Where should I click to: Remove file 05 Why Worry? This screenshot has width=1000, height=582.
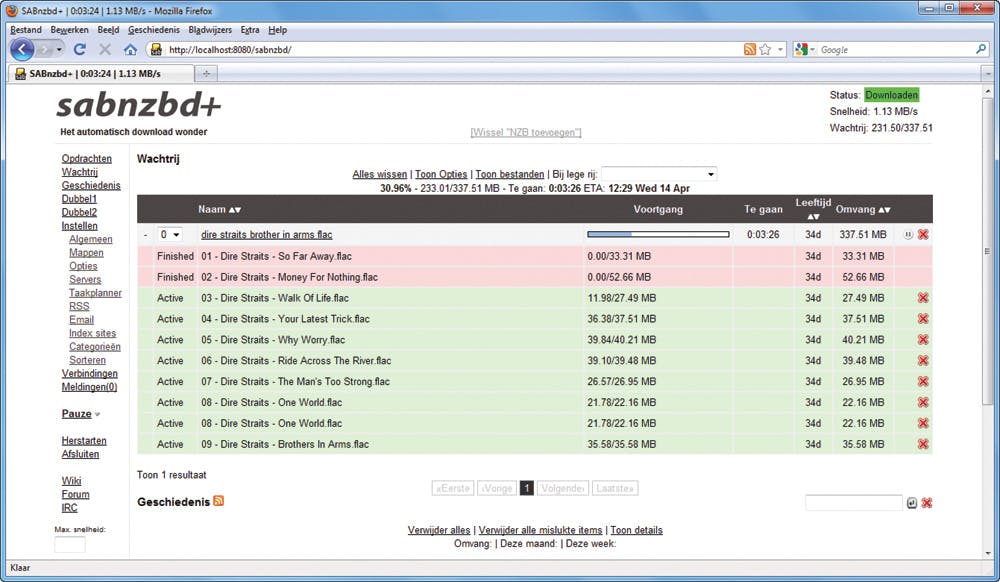click(x=923, y=340)
